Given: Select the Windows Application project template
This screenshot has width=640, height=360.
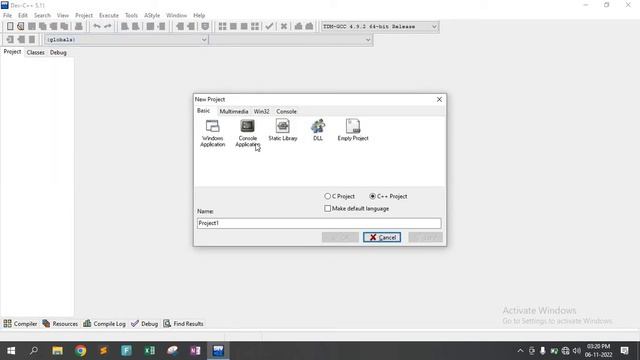Looking at the screenshot, I should [212, 133].
